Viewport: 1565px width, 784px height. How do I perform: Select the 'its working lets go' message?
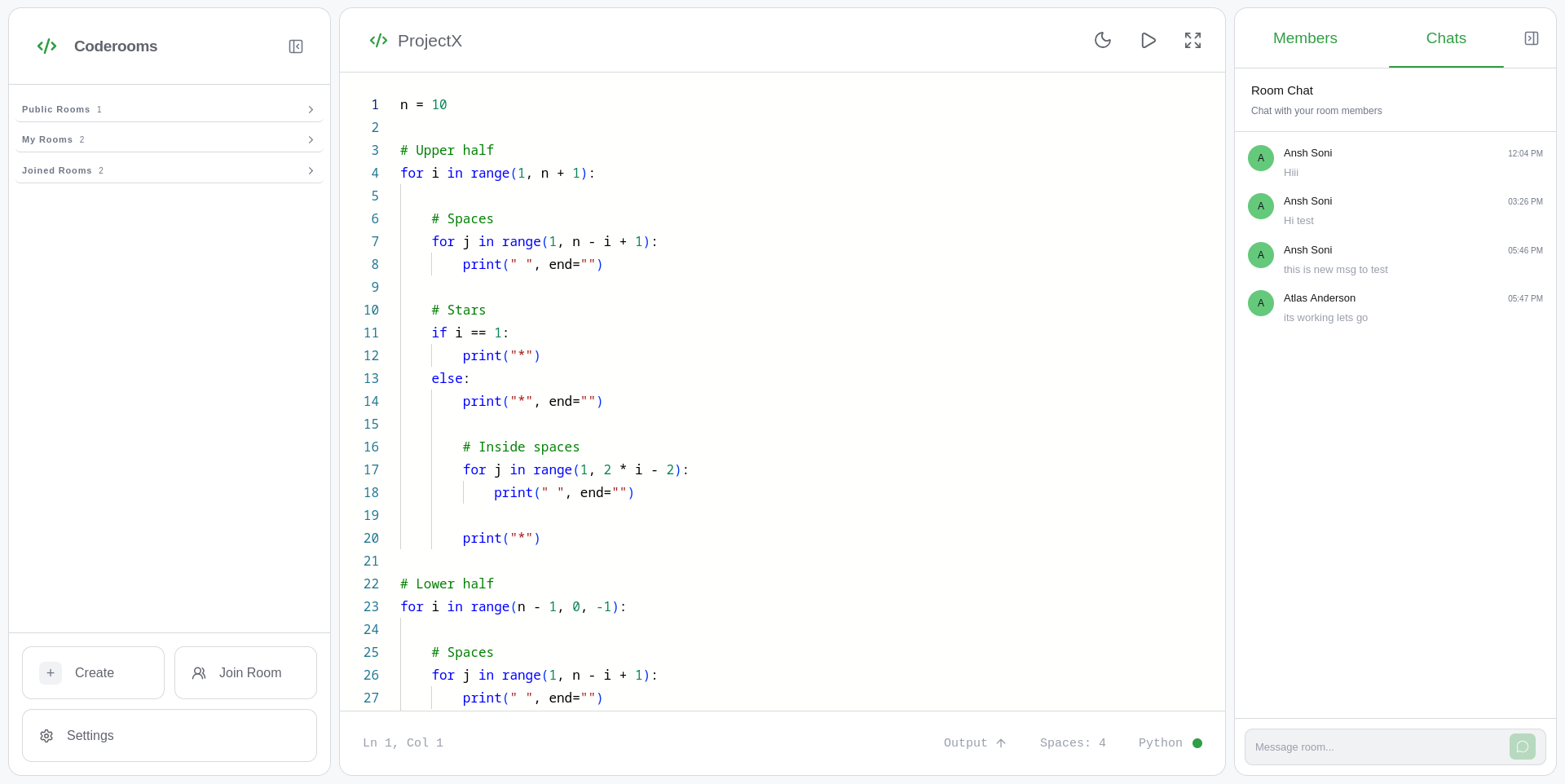[x=1325, y=318]
